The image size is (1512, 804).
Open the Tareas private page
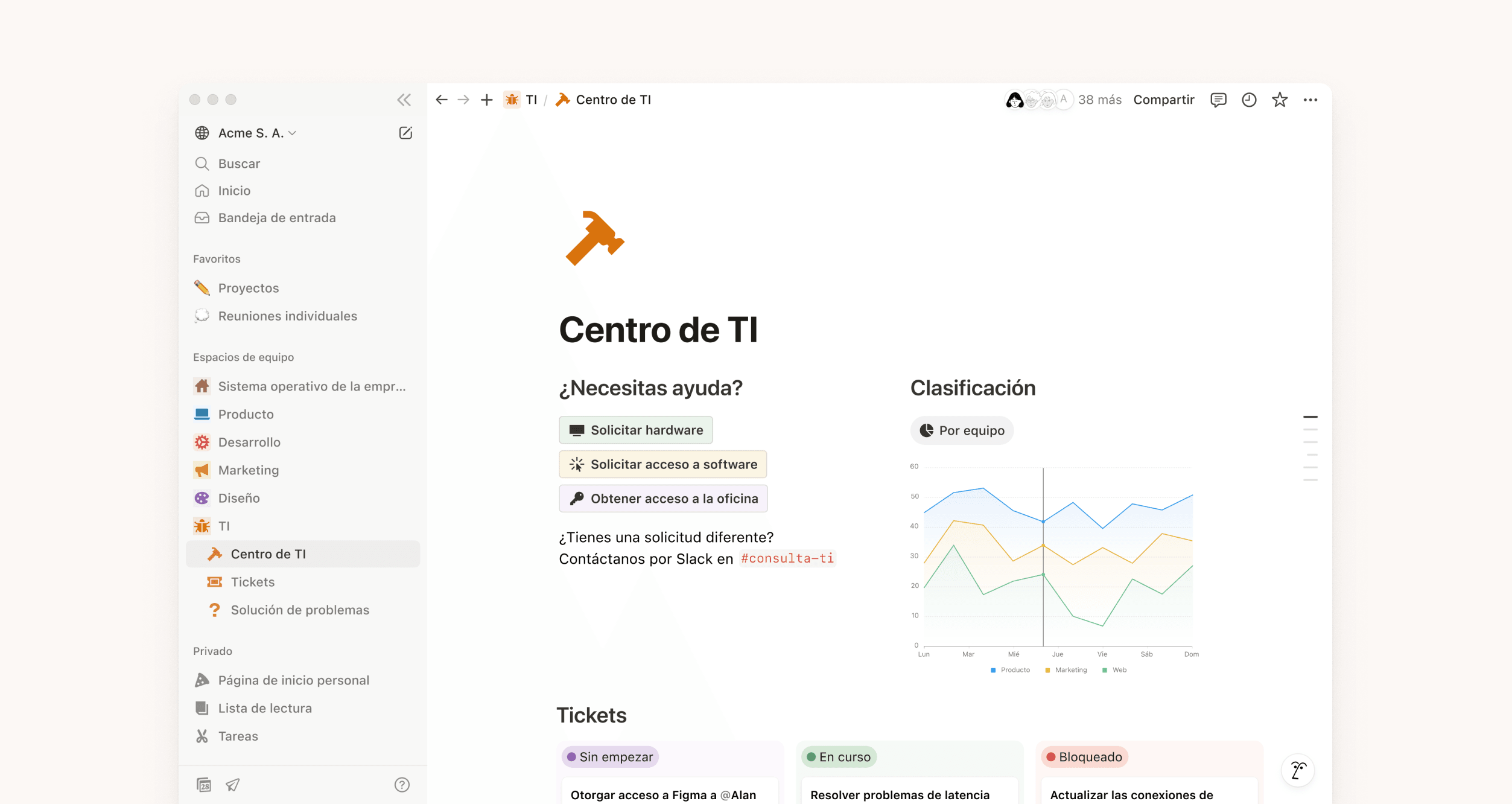click(x=302, y=736)
